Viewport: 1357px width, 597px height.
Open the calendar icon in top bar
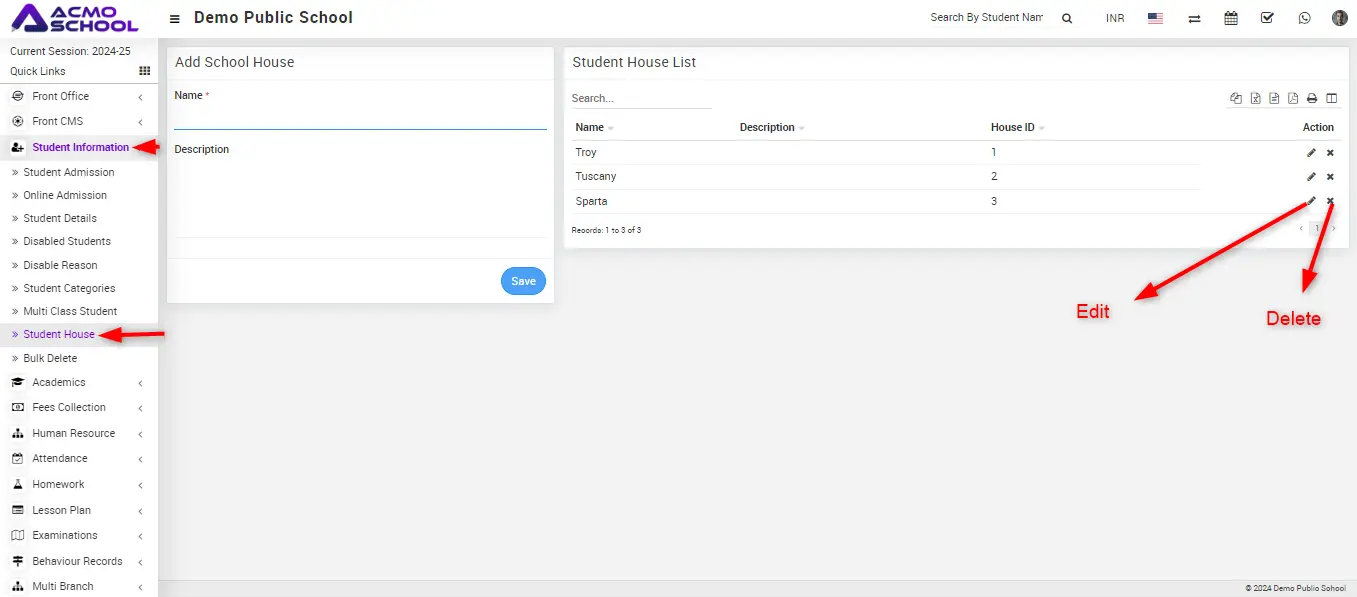click(1231, 18)
